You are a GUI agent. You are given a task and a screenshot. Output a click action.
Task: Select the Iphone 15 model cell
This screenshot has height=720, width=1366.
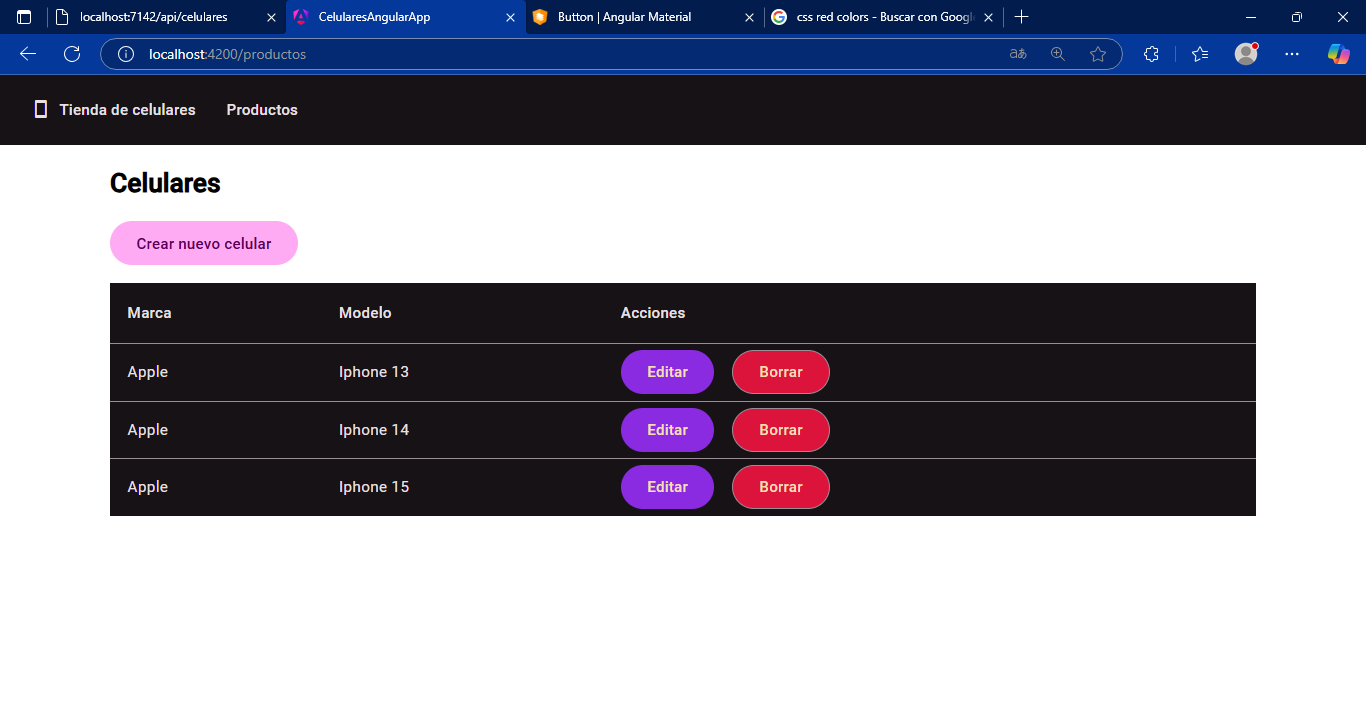click(374, 487)
